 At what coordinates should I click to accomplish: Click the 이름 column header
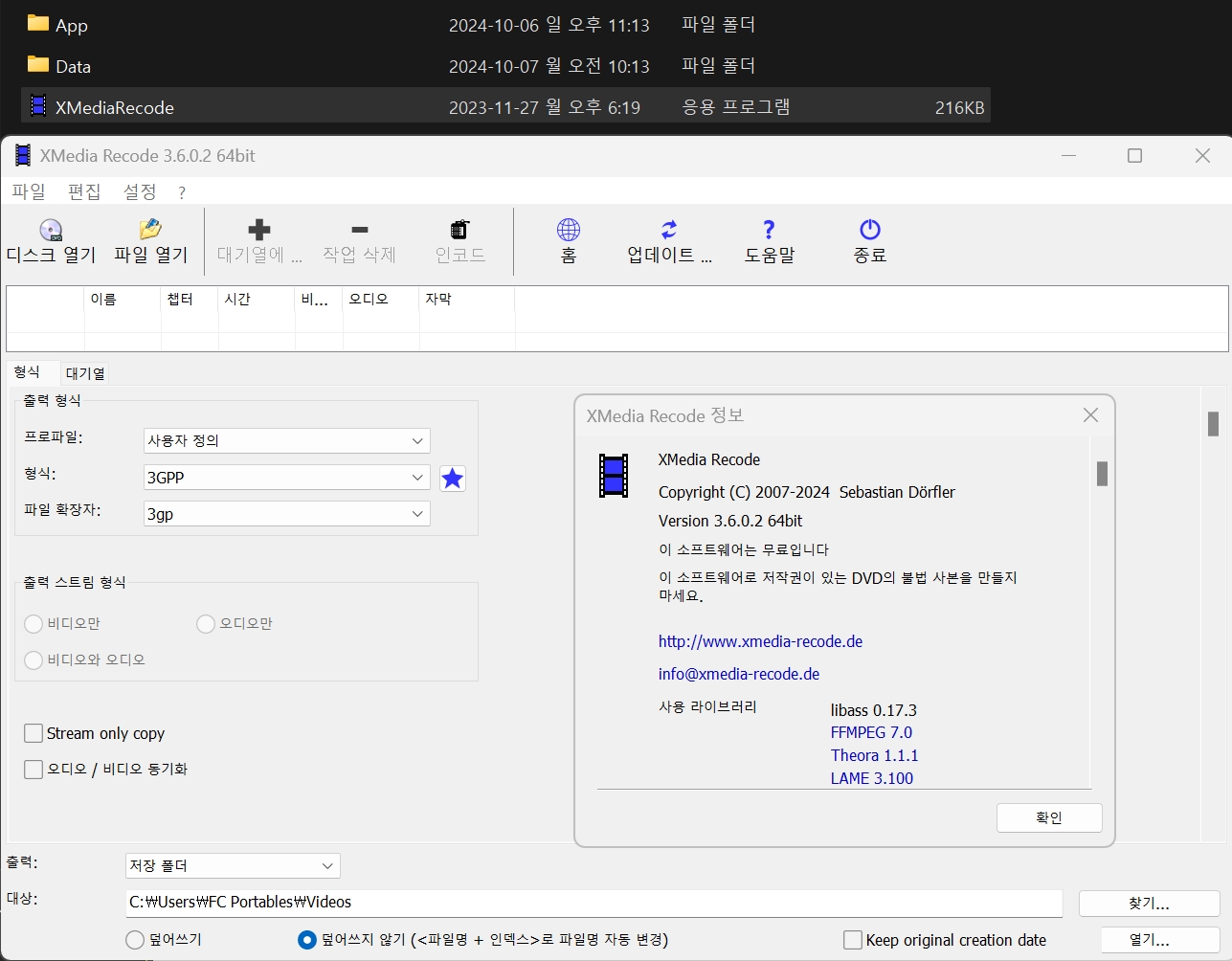(123, 300)
